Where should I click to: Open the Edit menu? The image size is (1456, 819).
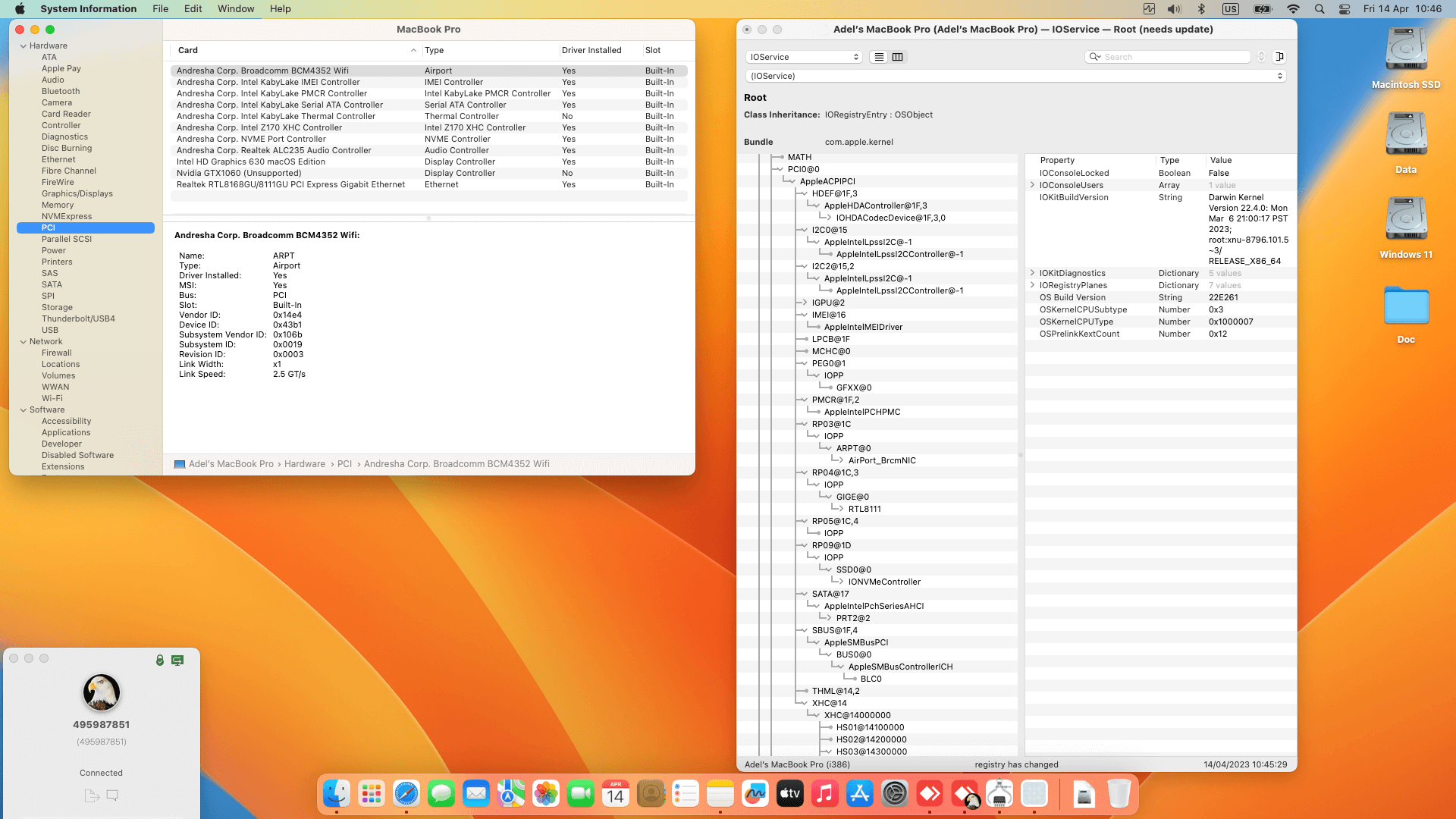tap(193, 9)
